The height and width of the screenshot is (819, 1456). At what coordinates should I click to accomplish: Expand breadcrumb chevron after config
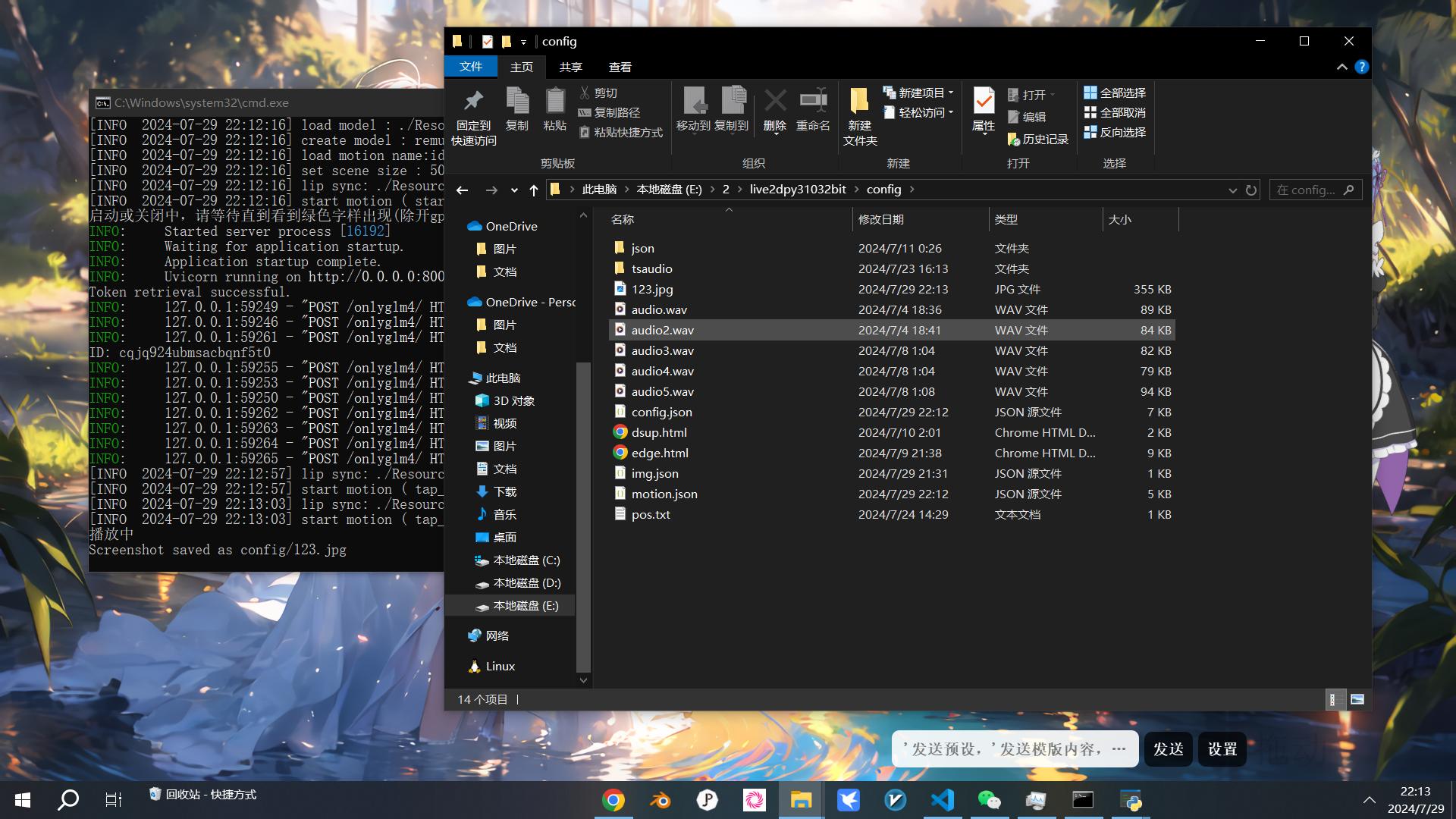click(912, 190)
